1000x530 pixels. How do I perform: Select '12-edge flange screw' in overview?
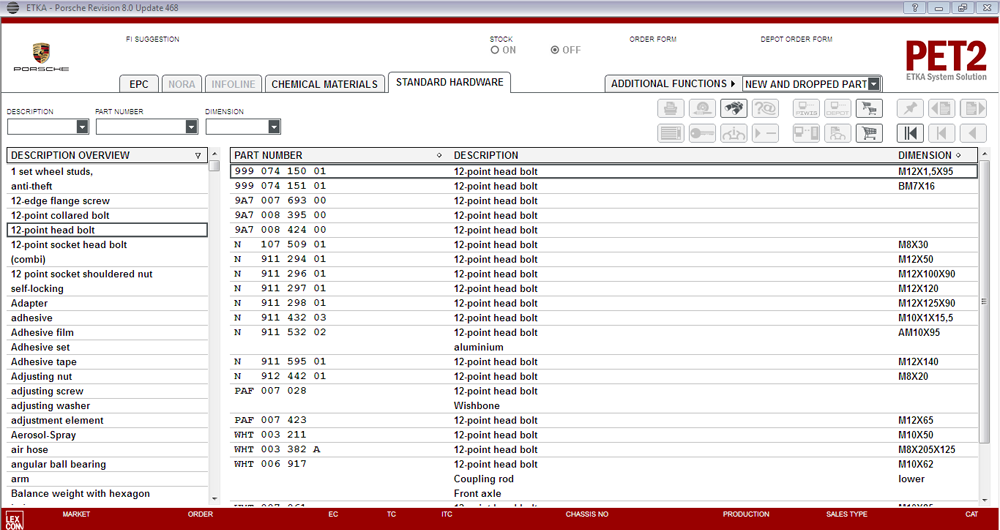[107, 201]
